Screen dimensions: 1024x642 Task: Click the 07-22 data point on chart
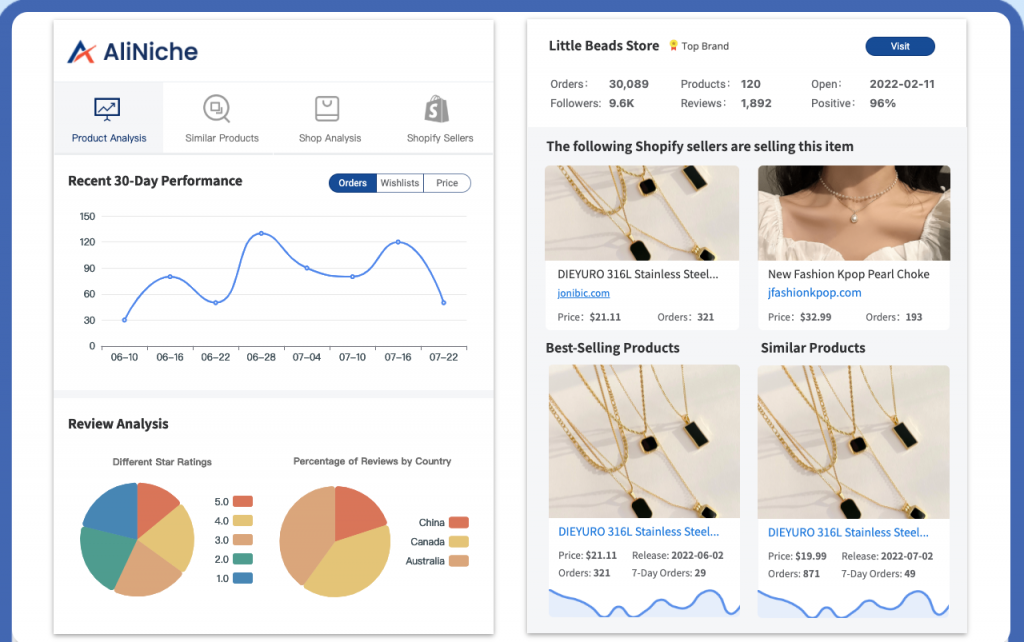tap(444, 302)
